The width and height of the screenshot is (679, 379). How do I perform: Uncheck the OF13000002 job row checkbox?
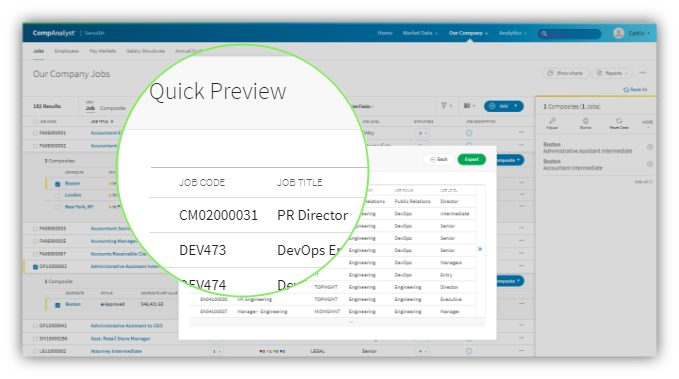click(36, 267)
